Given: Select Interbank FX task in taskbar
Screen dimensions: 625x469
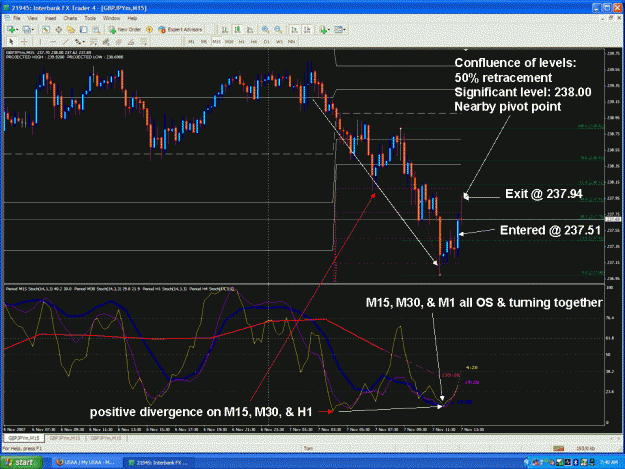Looking at the screenshot, I should coord(157,463).
